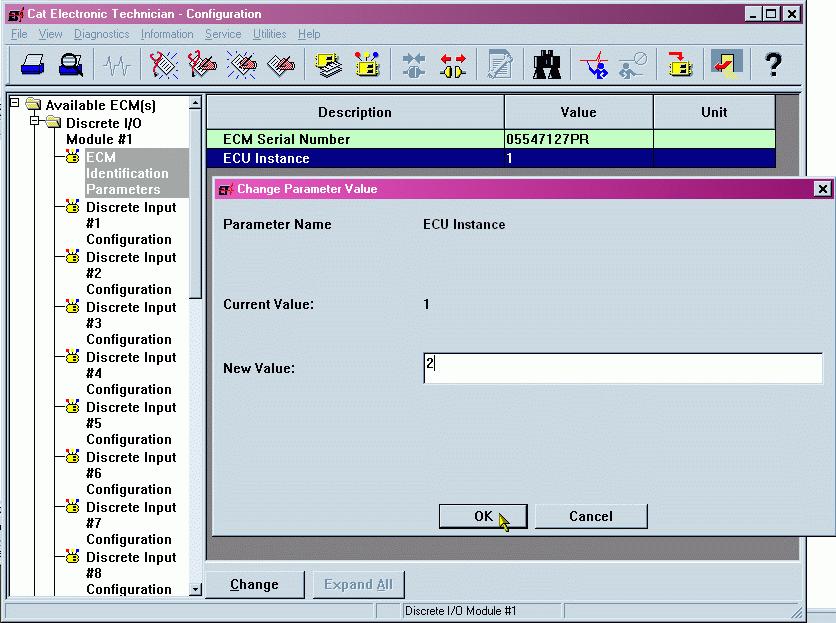
Task: Click the Unit column header
Action: coord(714,112)
